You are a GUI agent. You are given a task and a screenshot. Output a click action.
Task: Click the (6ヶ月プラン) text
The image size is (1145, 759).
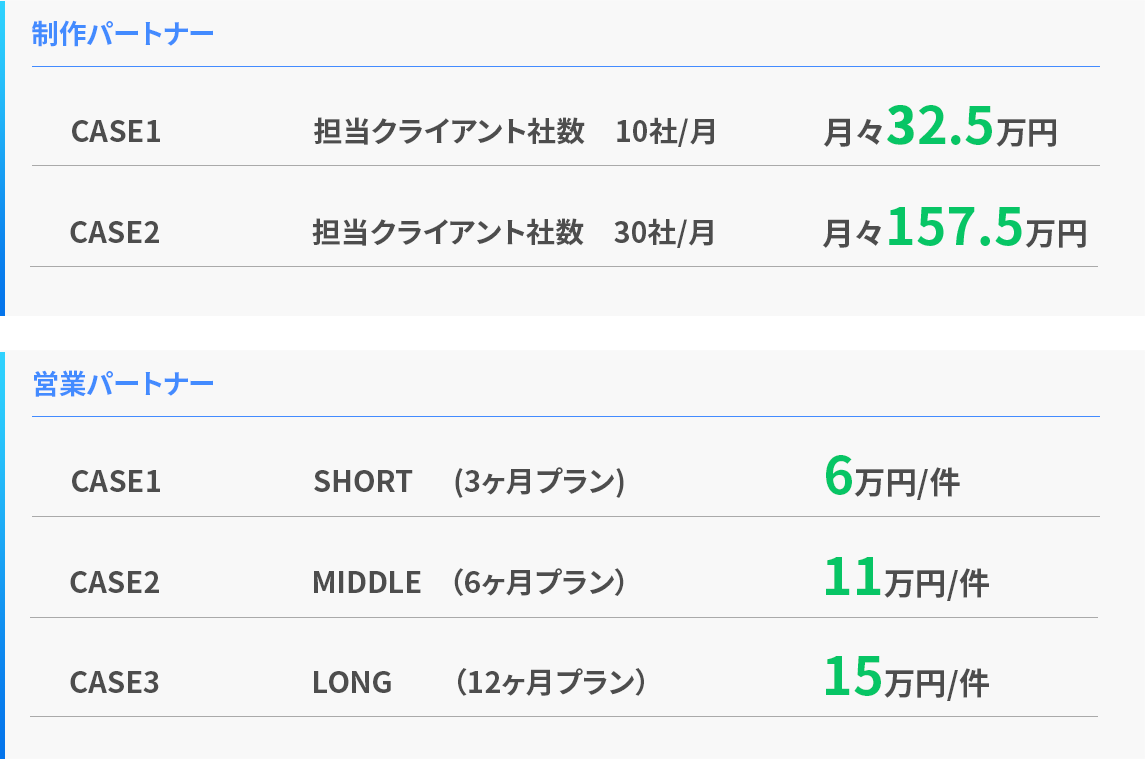(x=538, y=582)
